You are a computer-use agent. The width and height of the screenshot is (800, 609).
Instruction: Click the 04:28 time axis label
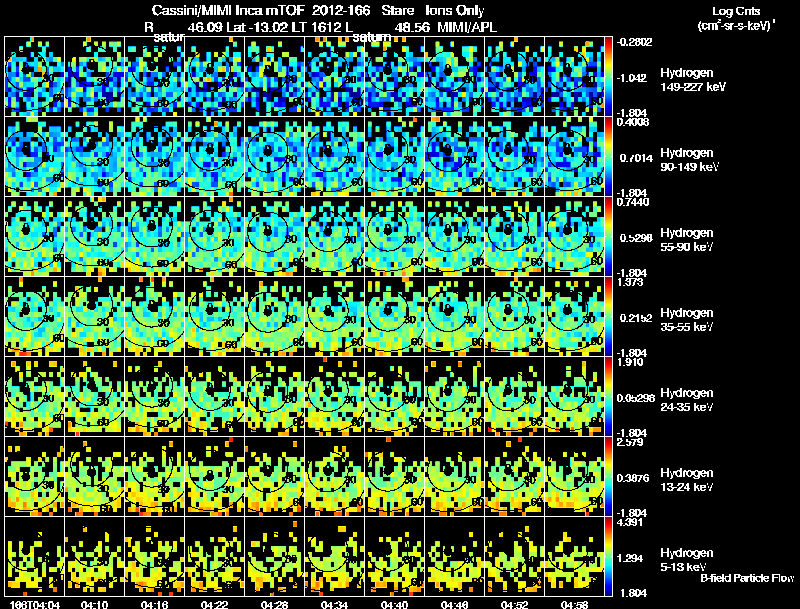pos(274,604)
